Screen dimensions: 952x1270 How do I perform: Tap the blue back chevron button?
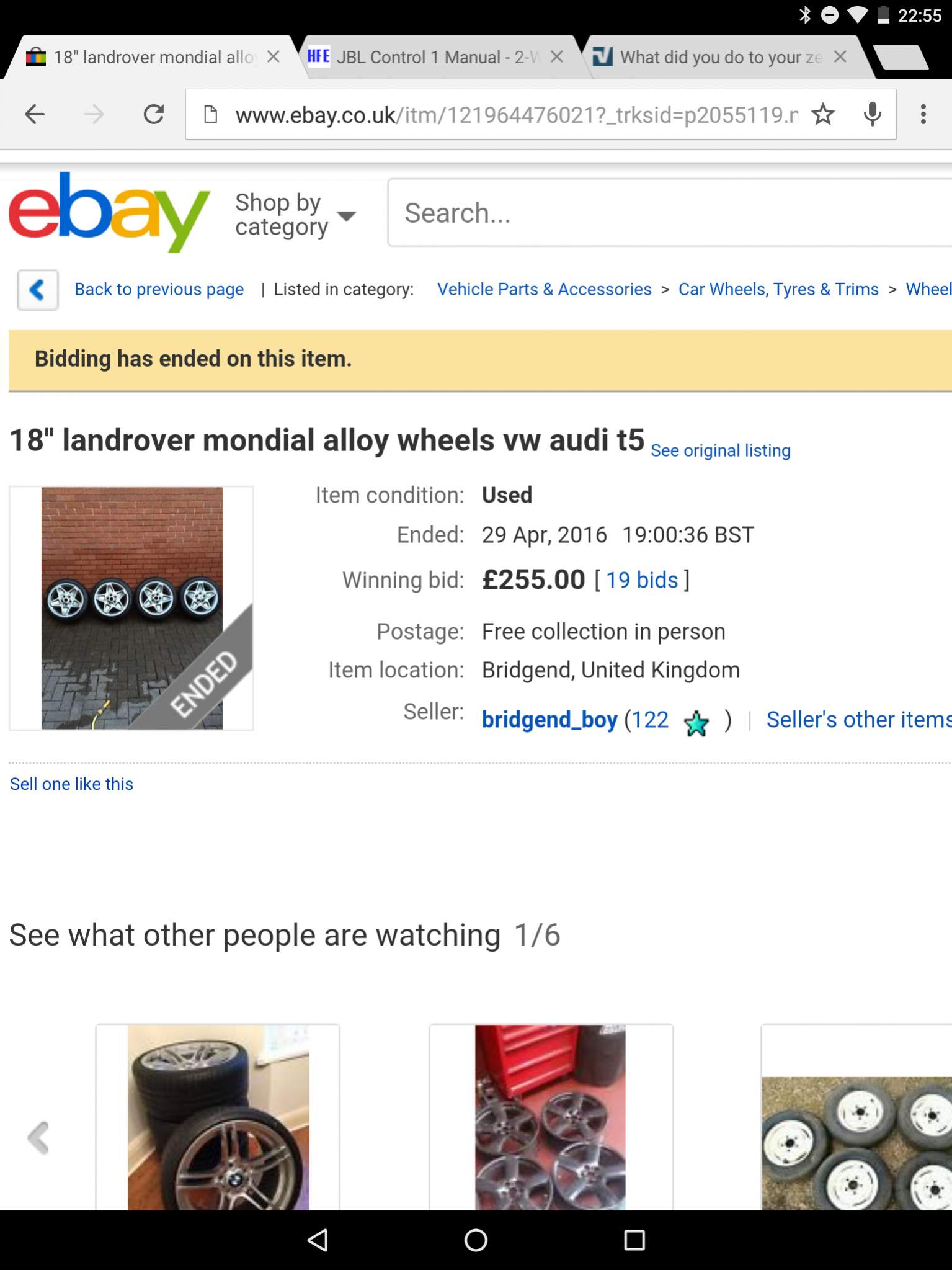(38, 290)
